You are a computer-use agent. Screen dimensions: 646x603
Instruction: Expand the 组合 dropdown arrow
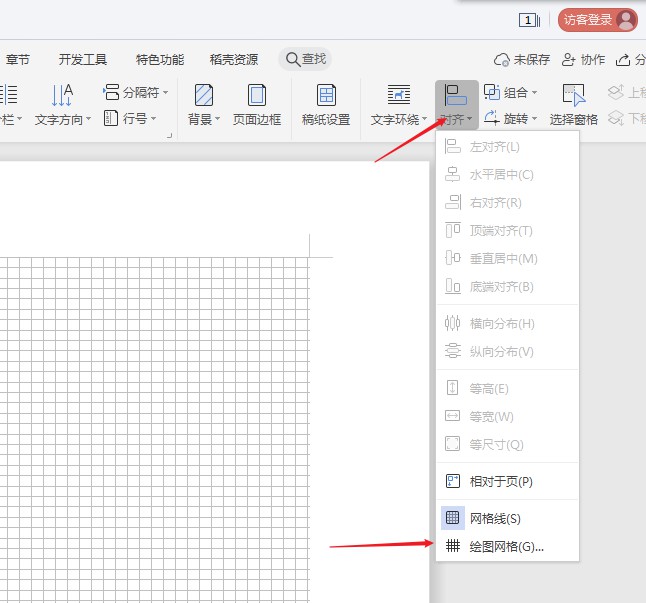(x=534, y=92)
